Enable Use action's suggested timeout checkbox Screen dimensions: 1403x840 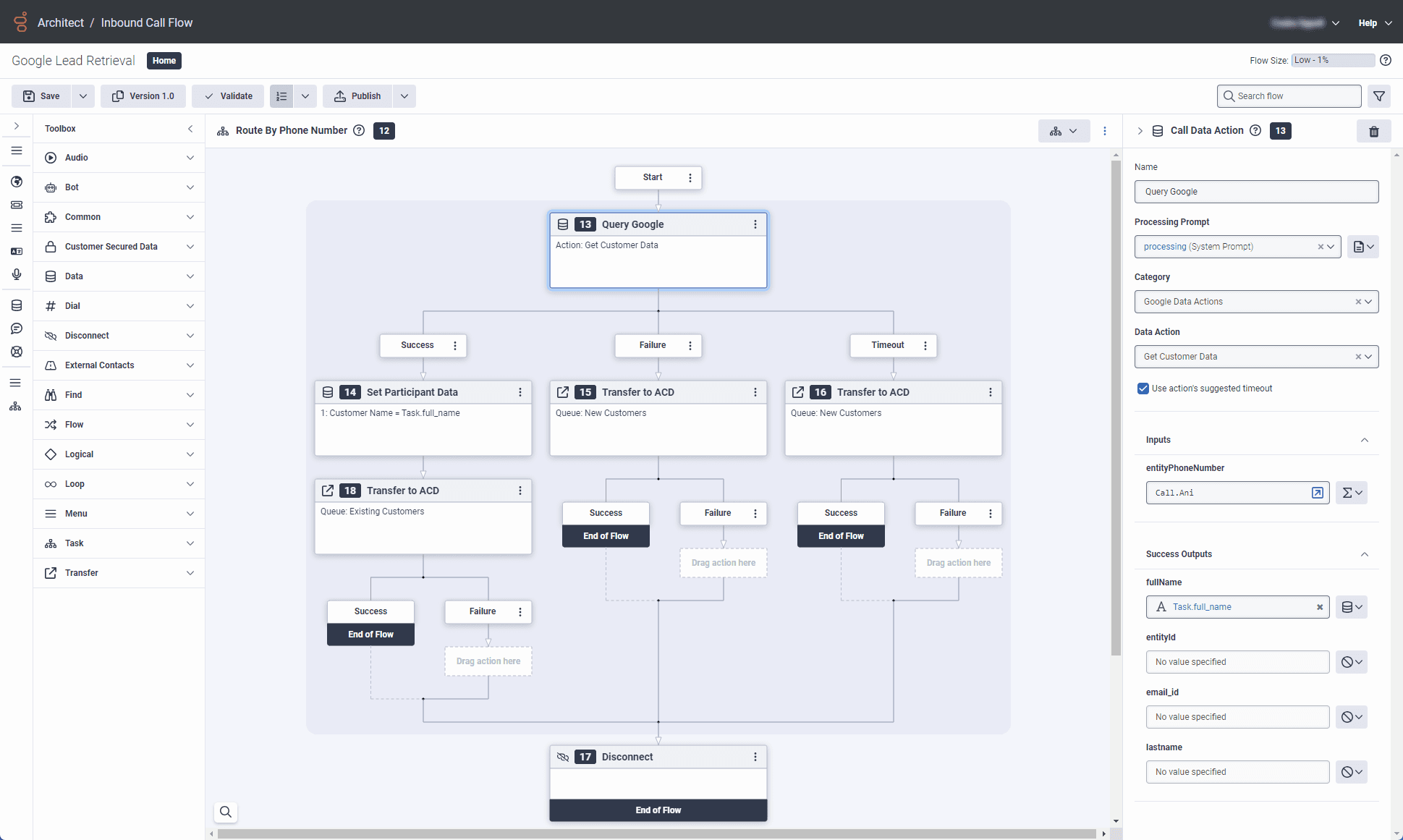click(1143, 388)
